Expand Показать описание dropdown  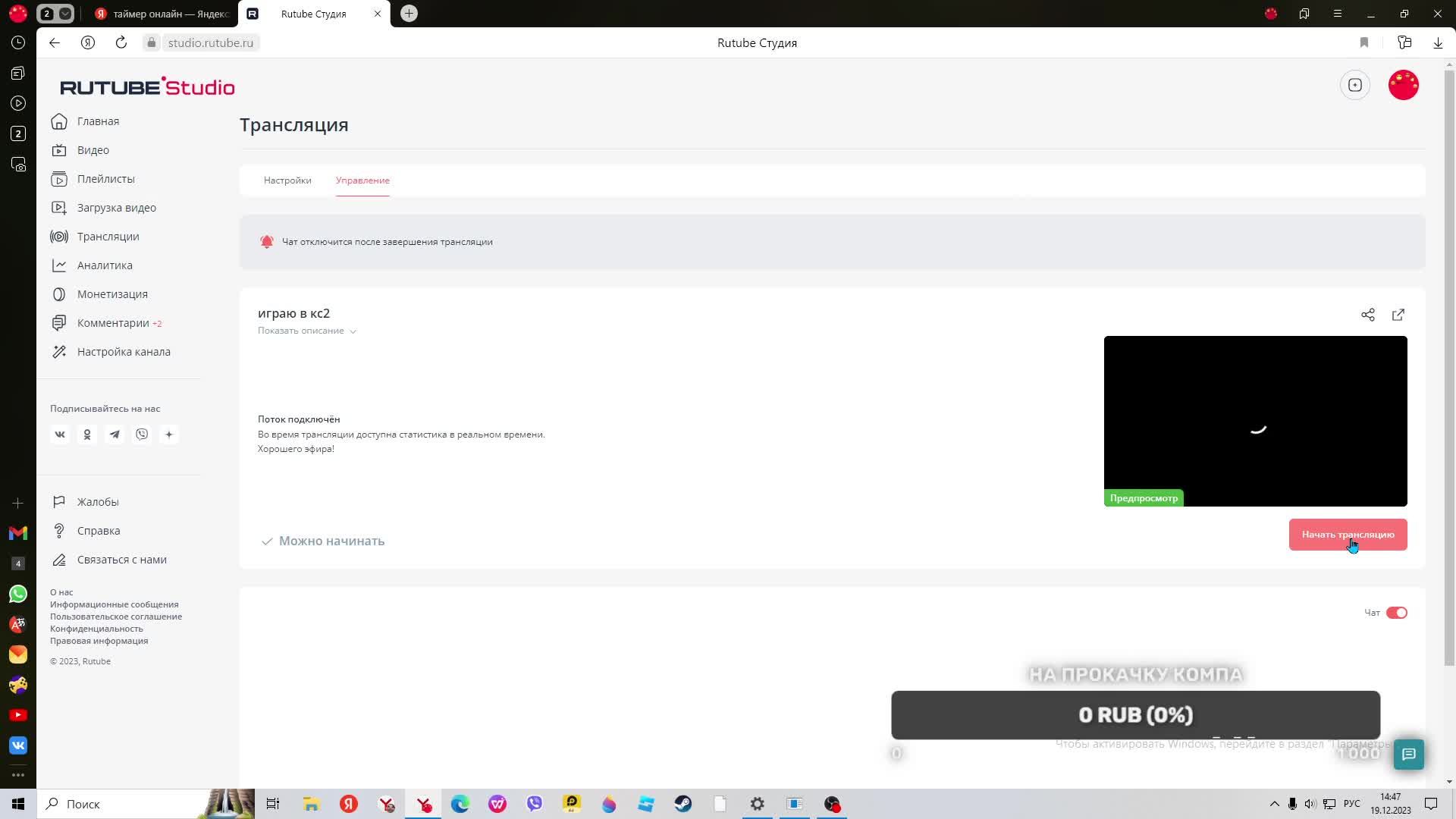306,331
